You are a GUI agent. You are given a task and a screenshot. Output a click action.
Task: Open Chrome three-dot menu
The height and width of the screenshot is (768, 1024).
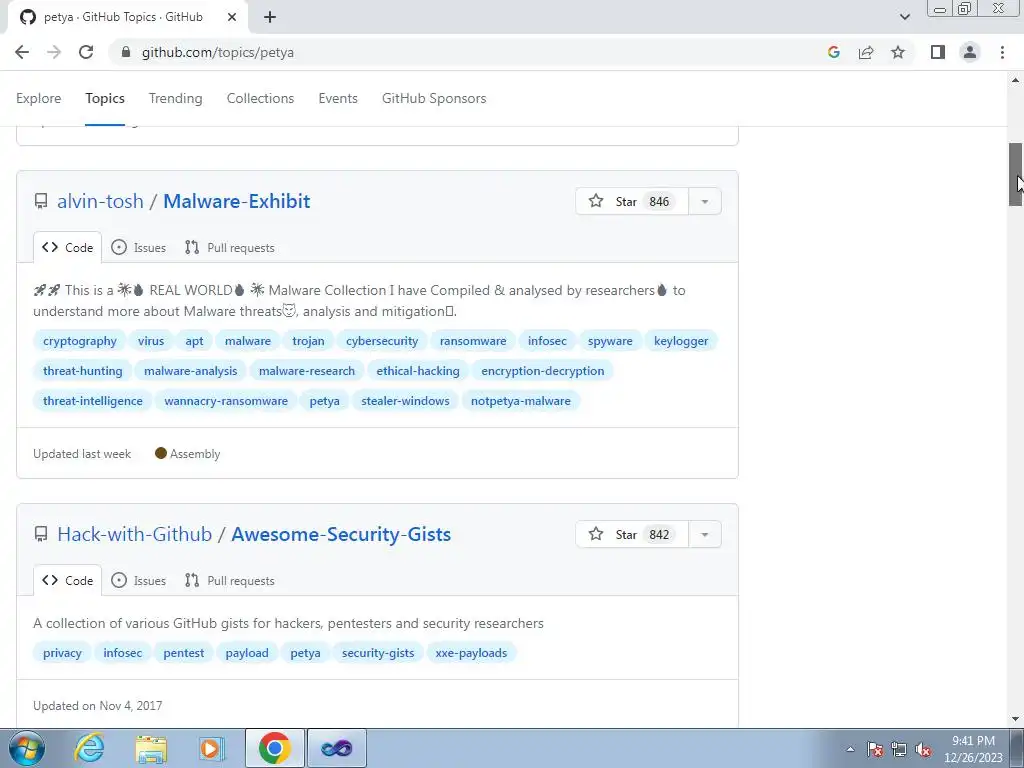(x=1002, y=52)
